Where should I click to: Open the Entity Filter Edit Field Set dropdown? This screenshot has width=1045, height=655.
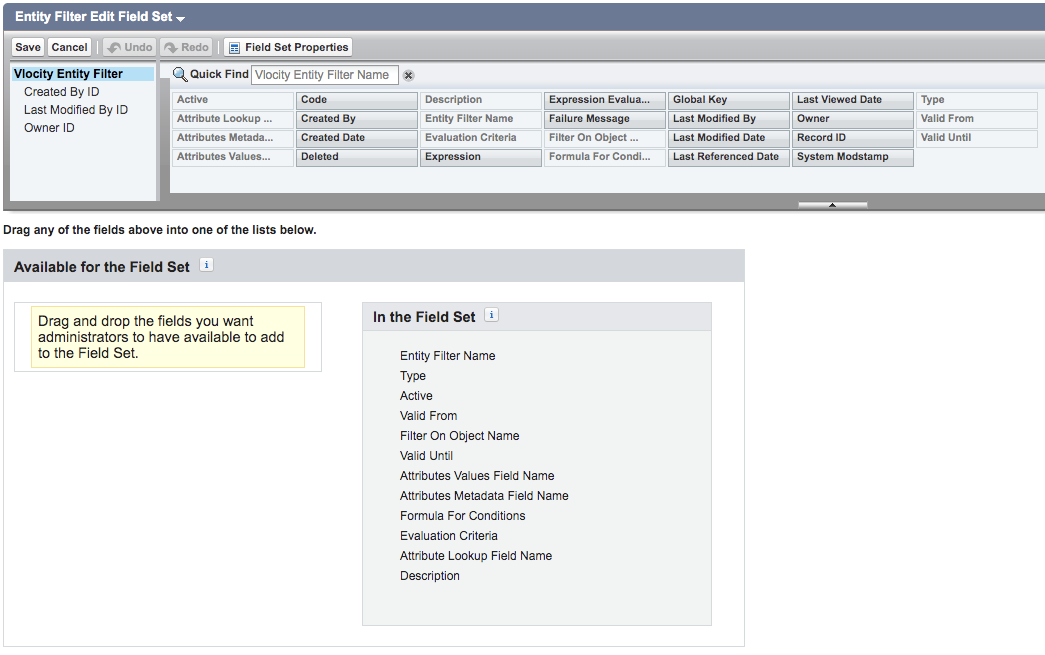pos(181,18)
